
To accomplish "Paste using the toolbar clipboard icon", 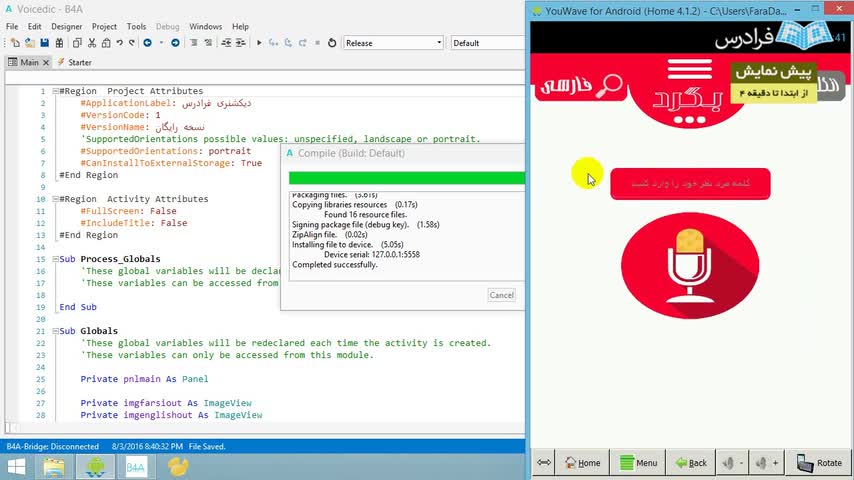I will tap(106, 43).
